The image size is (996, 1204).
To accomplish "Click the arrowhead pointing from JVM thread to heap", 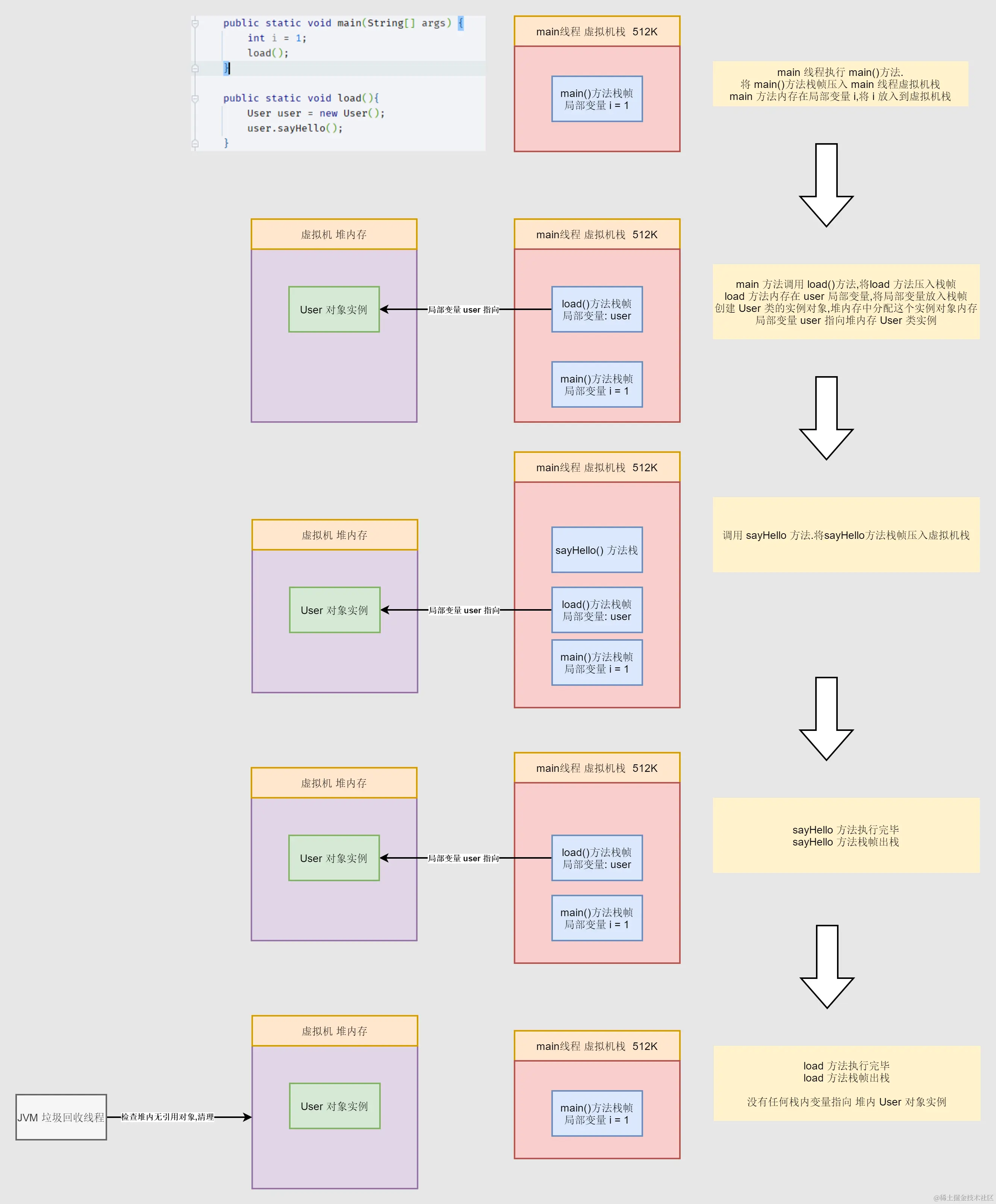I will coord(247,1117).
